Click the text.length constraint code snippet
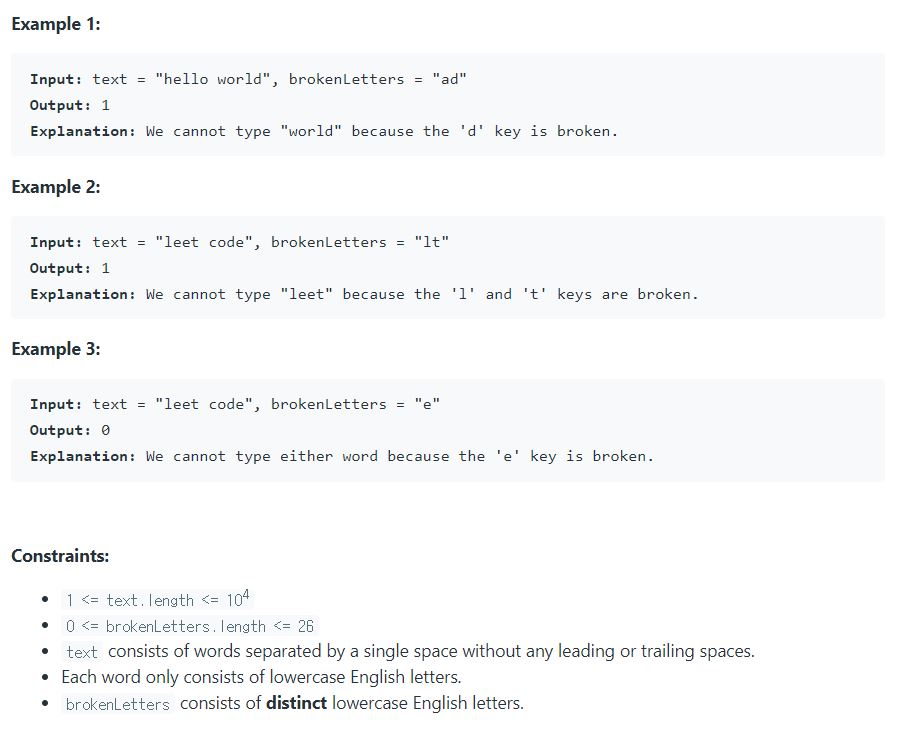Viewport: 898px width, 739px height. click(158, 600)
